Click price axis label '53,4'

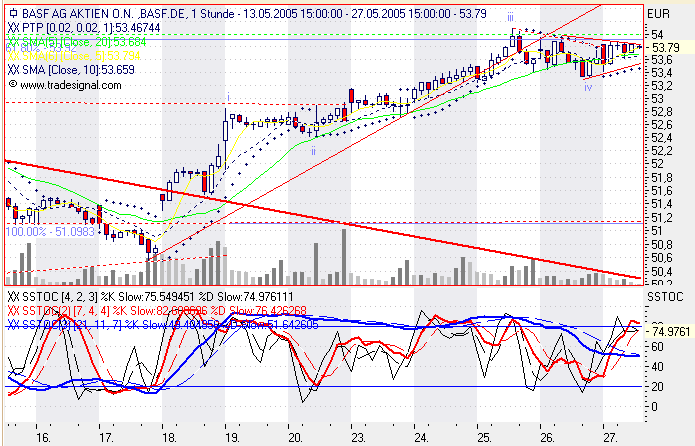click(662, 73)
